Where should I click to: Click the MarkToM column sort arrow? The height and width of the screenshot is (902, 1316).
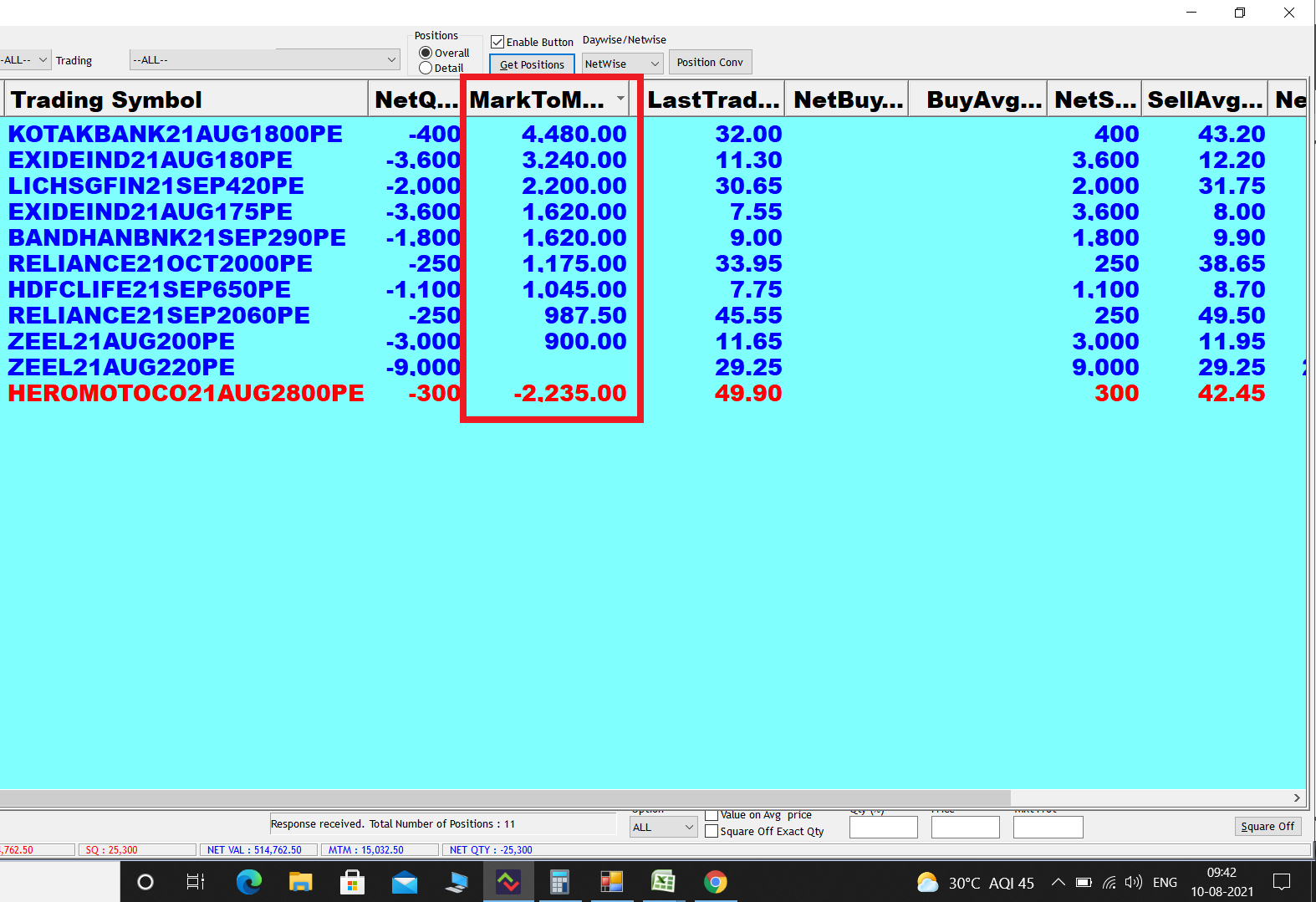pos(620,99)
